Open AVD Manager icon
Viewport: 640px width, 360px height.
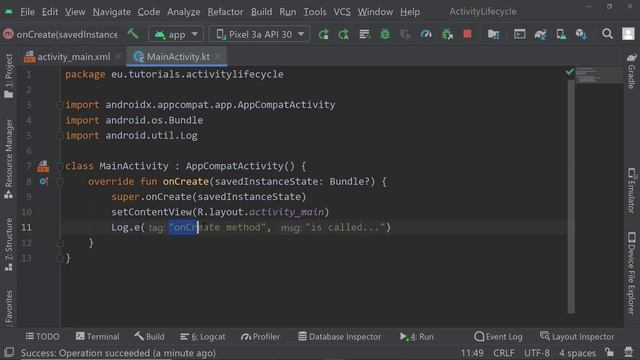[561, 34]
